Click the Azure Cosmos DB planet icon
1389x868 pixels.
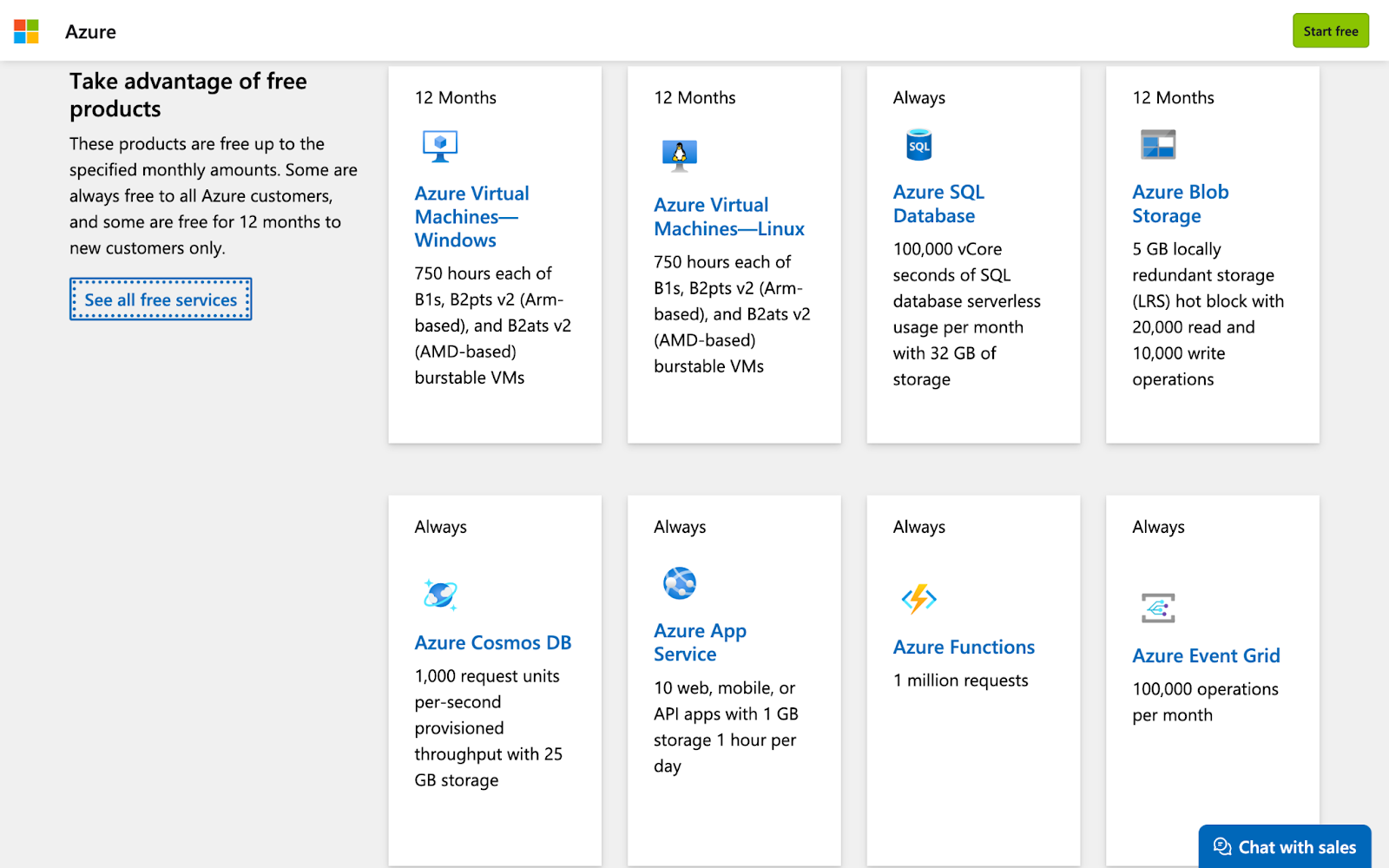440,595
